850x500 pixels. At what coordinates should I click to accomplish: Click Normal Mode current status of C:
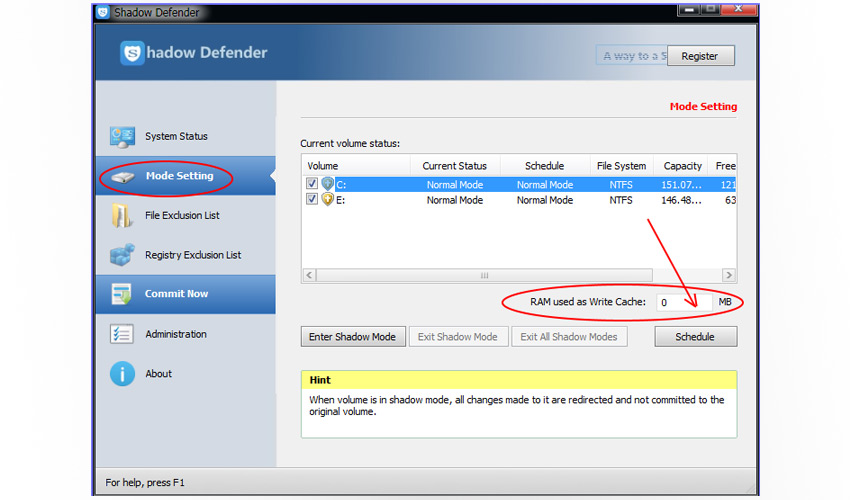[x=455, y=185]
